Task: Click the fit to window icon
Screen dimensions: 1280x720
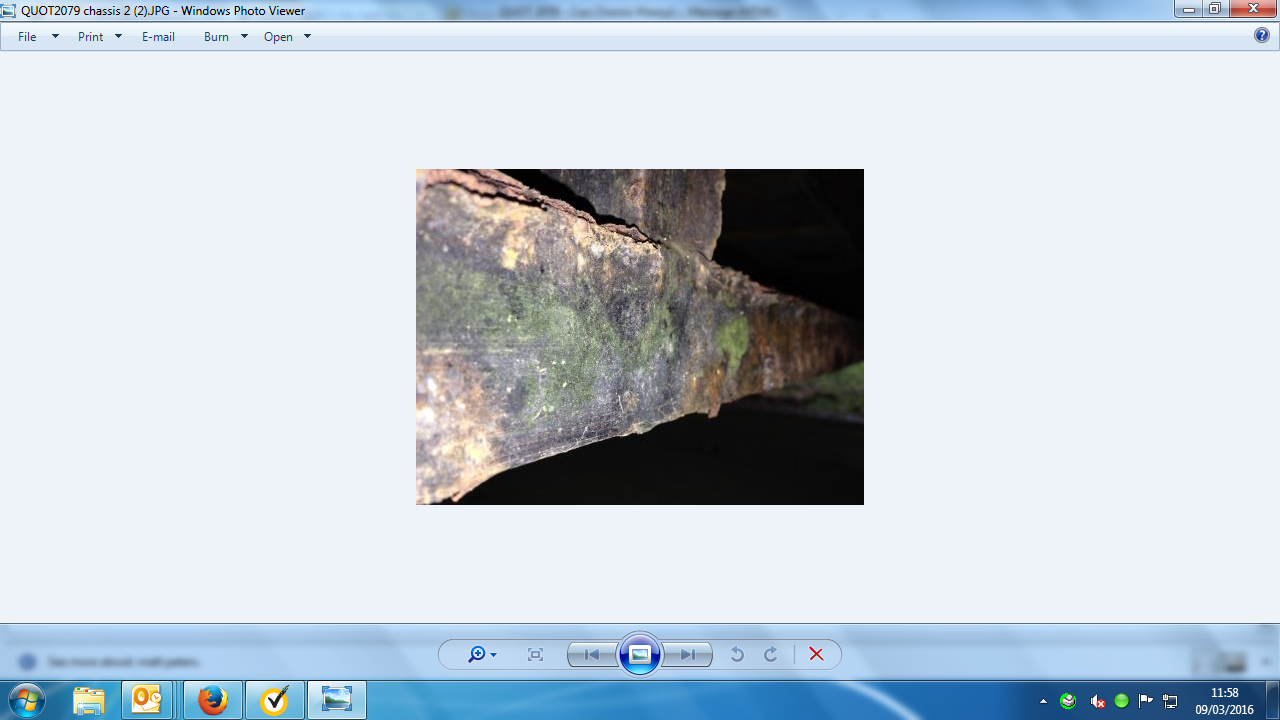Action: (x=535, y=654)
